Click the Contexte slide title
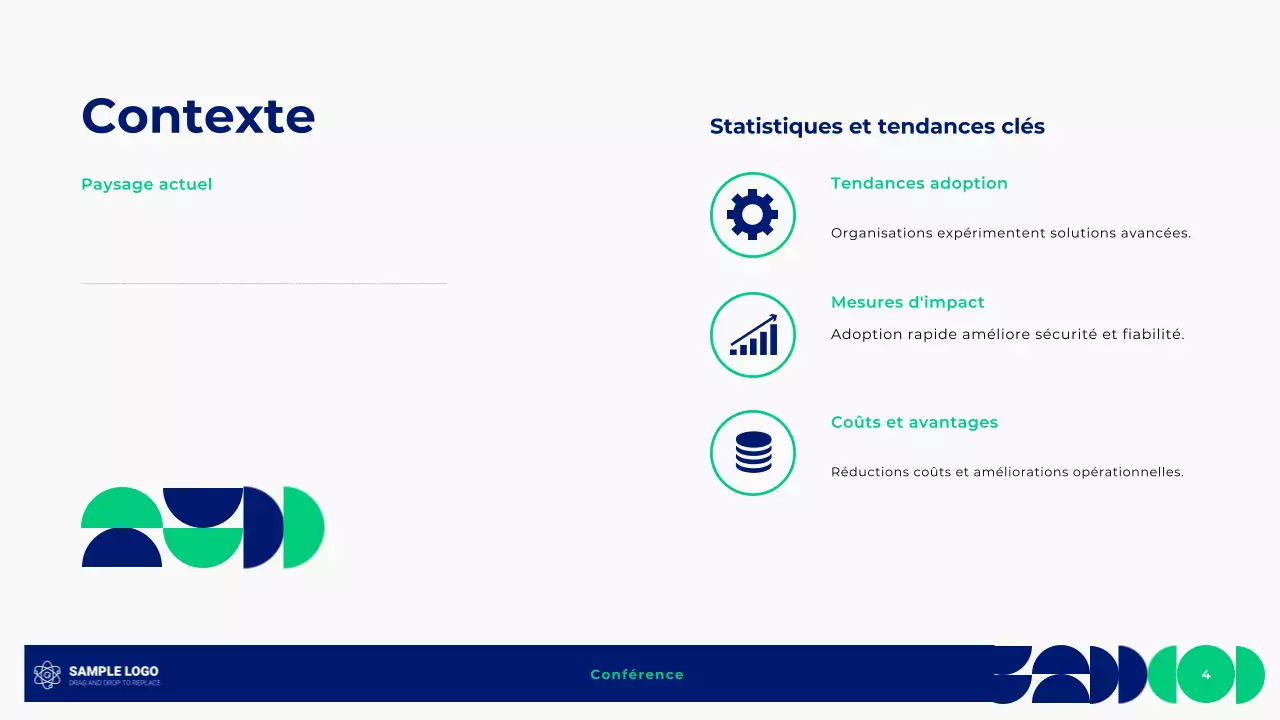The width and height of the screenshot is (1280, 720). point(197,115)
